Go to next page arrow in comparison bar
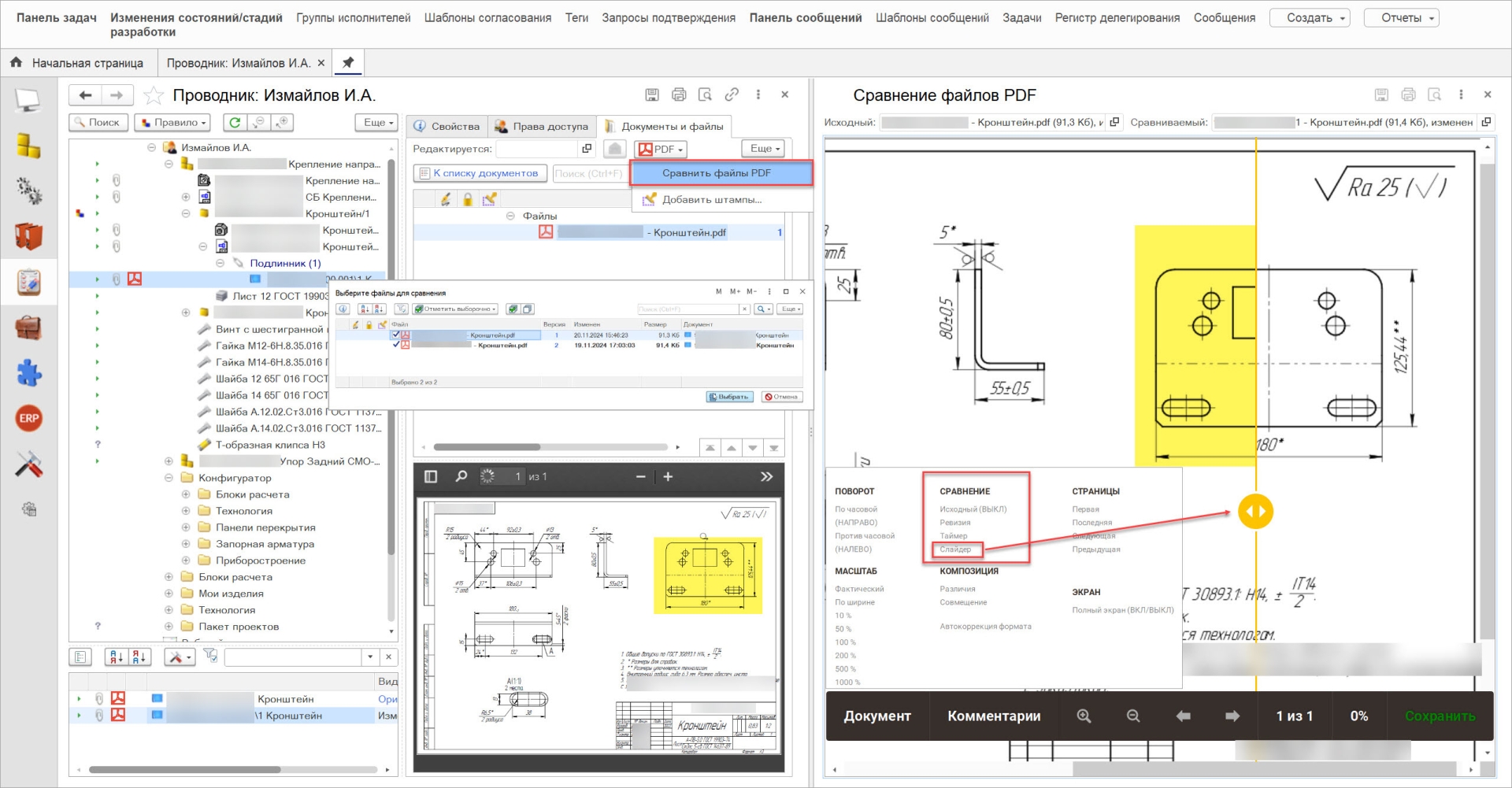 click(x=1232, y=716)
